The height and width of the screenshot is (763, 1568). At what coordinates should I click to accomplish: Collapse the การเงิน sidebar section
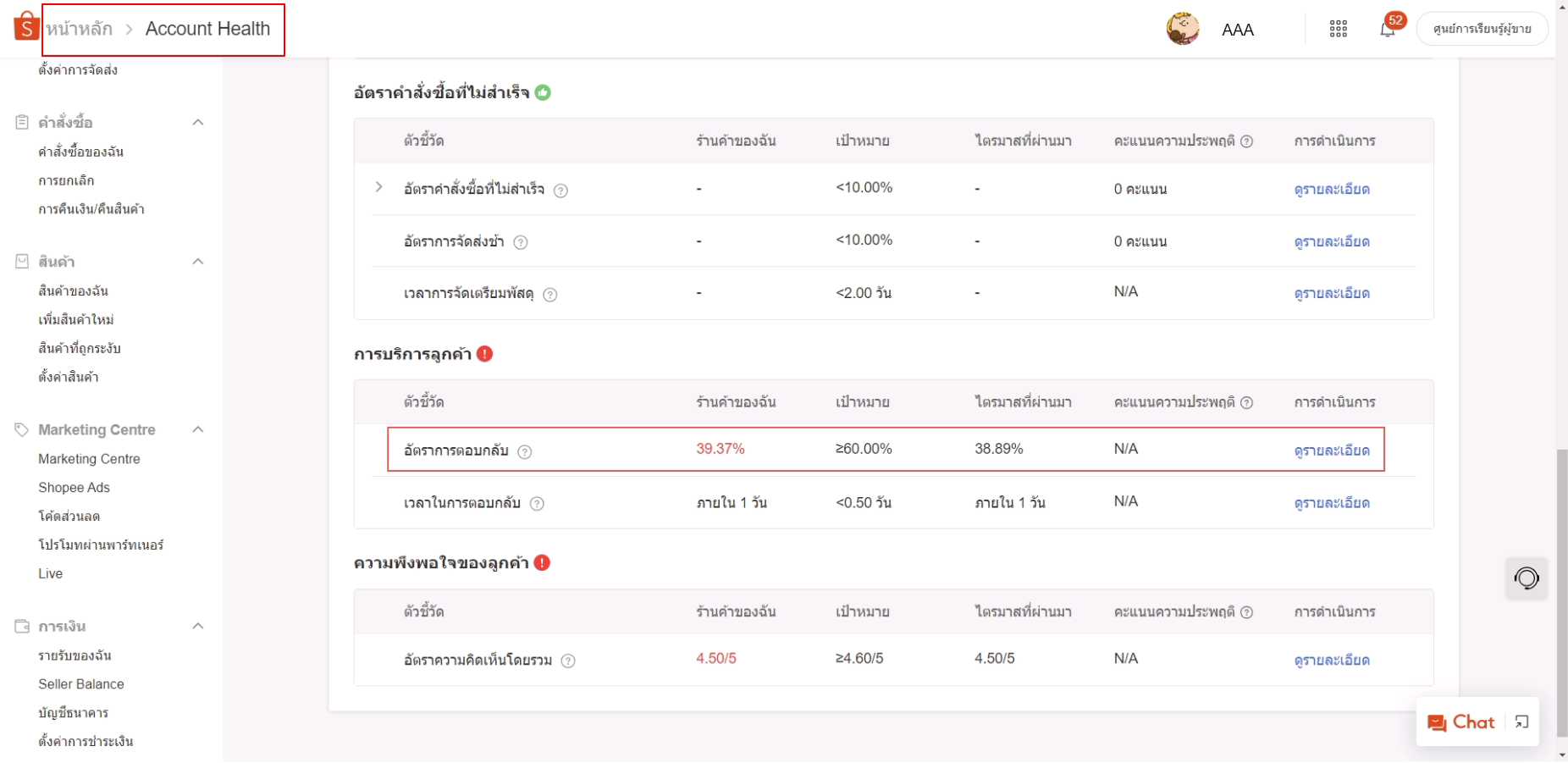coord(198,627)
